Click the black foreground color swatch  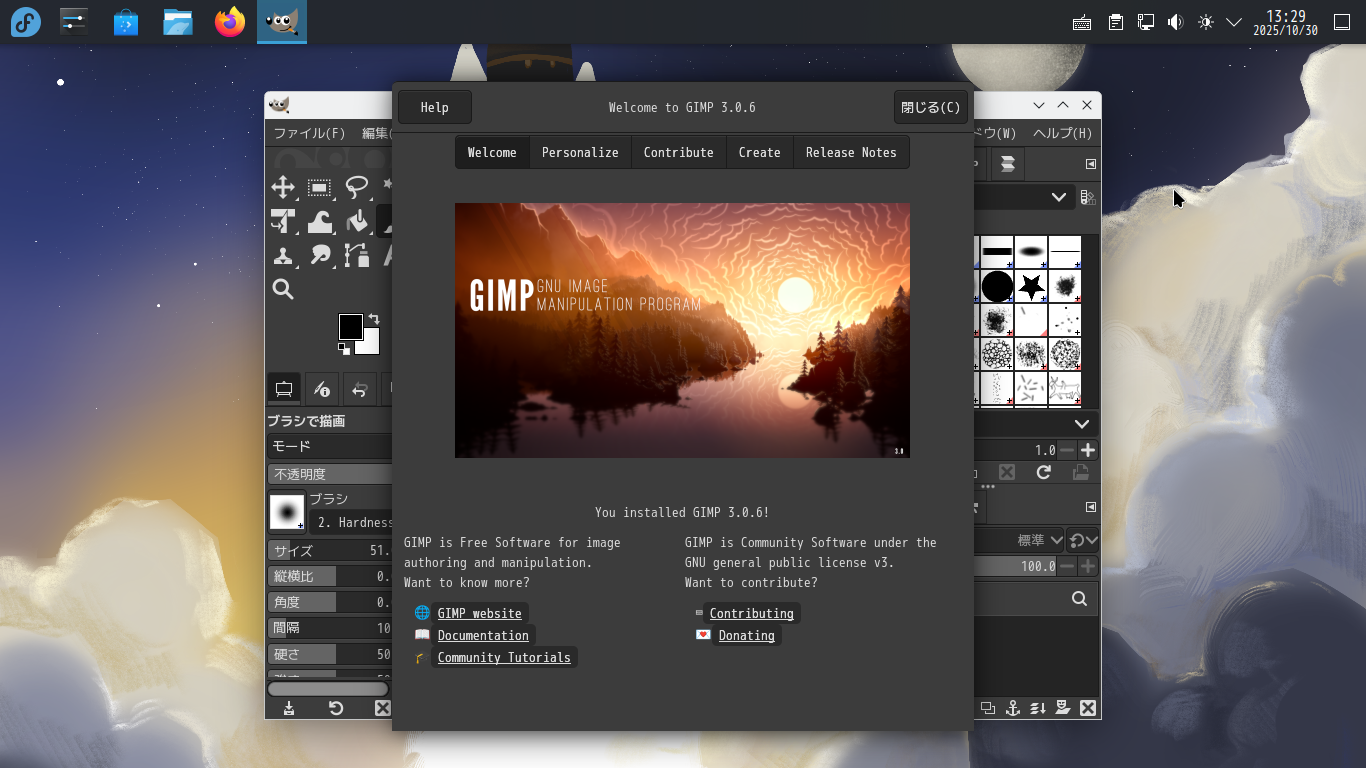pos(350,326)
